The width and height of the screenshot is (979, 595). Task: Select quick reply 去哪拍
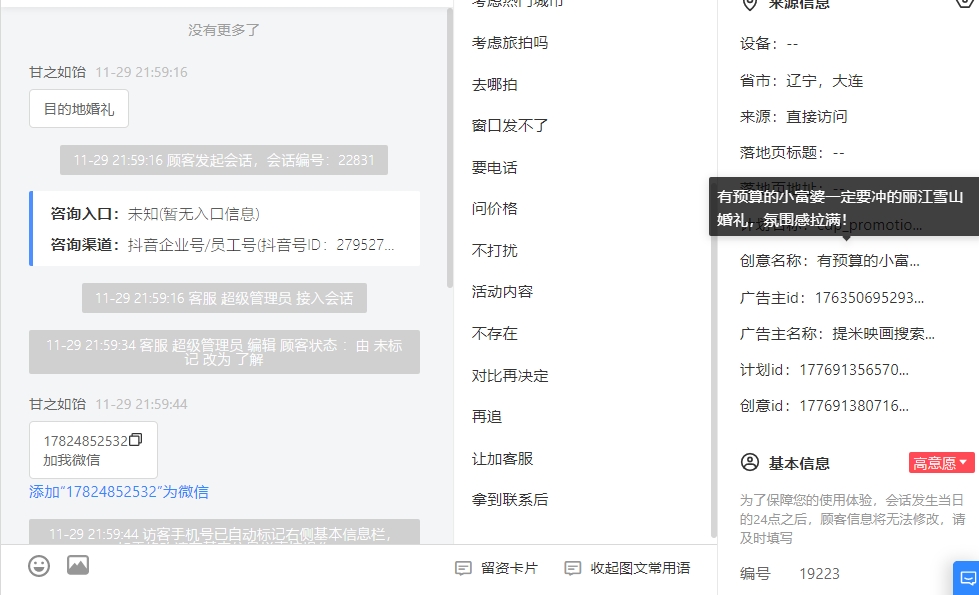pyautogui.click(x=494, y=84)
